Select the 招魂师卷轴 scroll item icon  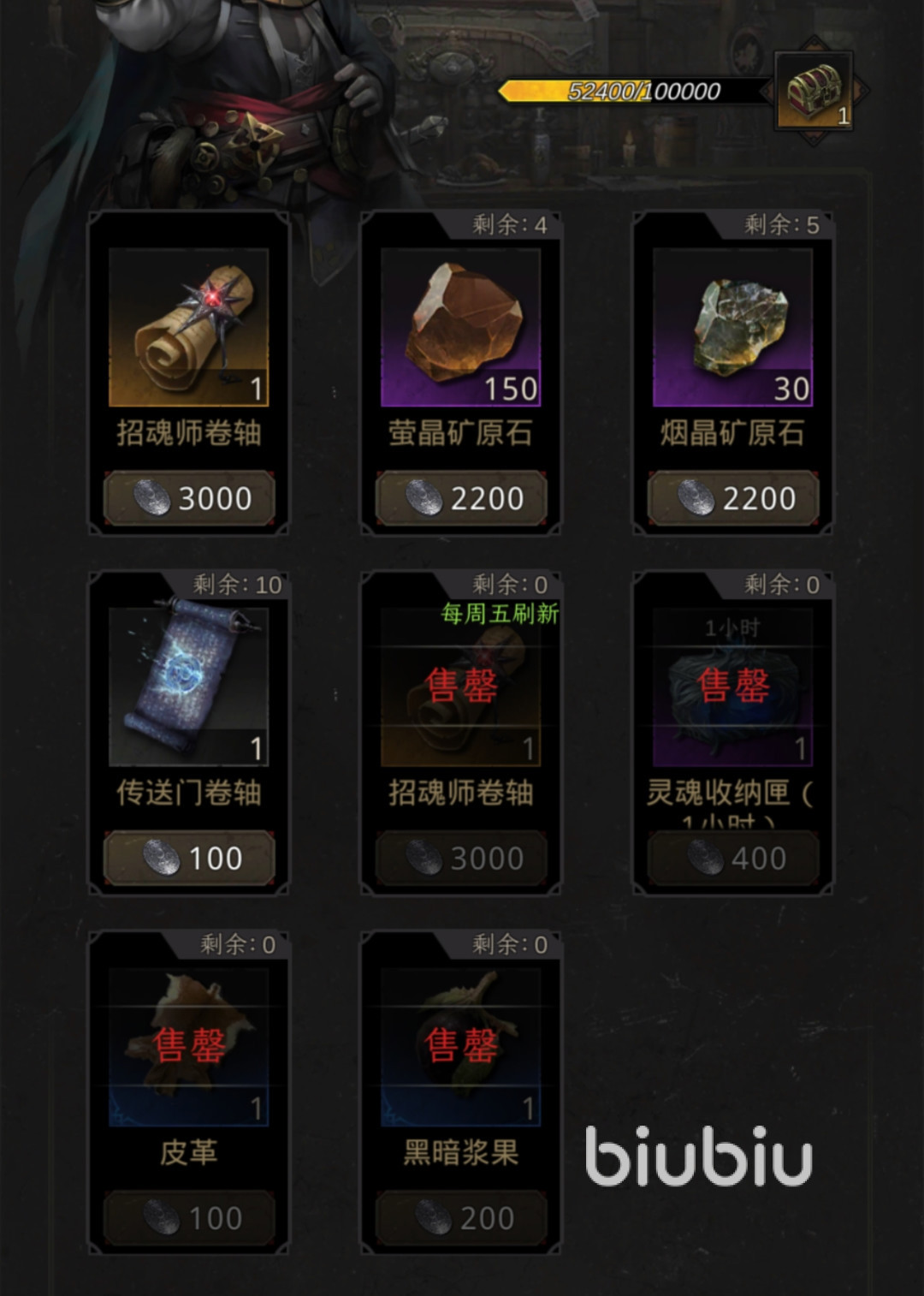pos(188,327)
